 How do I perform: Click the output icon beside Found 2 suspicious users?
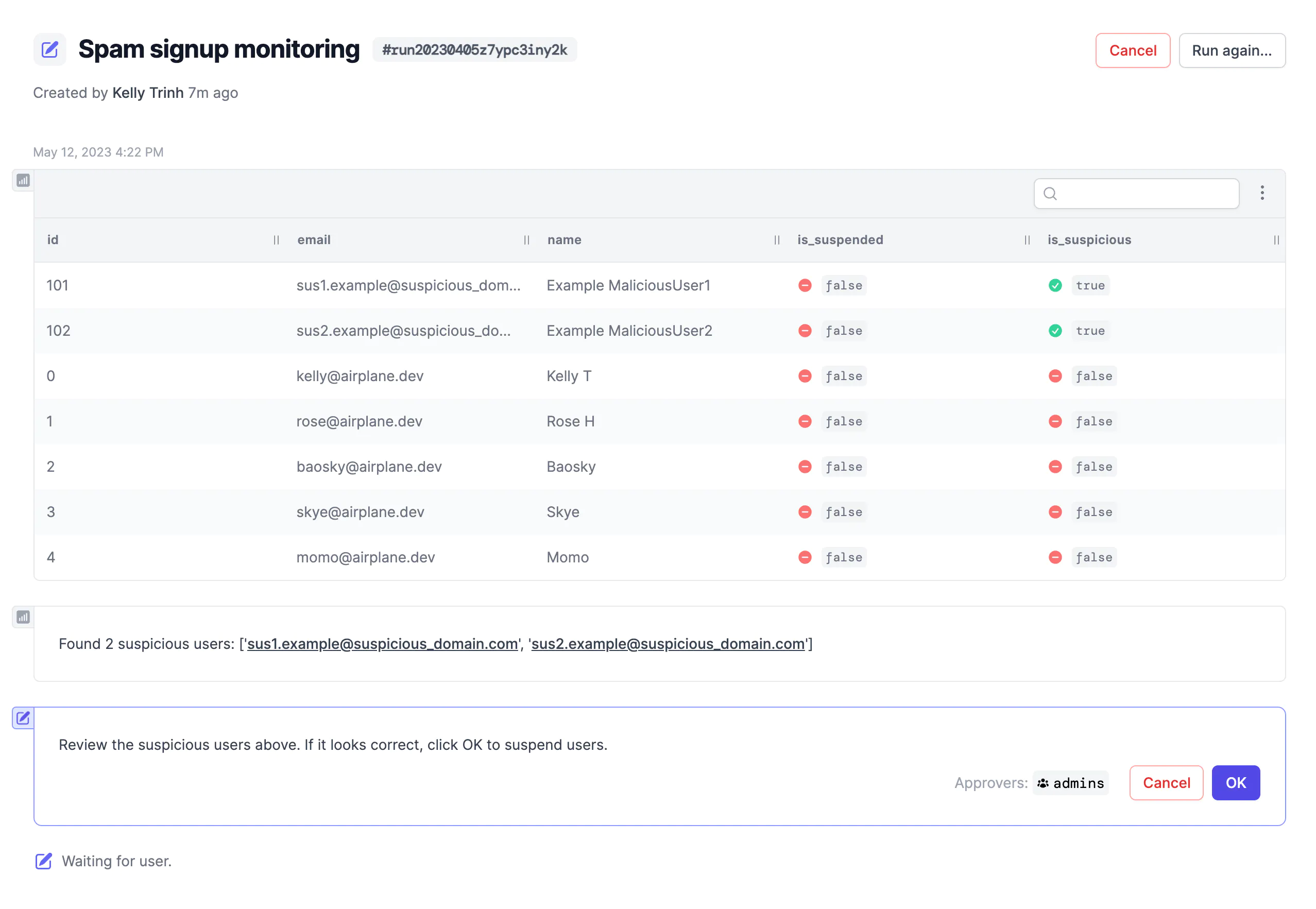23,617
